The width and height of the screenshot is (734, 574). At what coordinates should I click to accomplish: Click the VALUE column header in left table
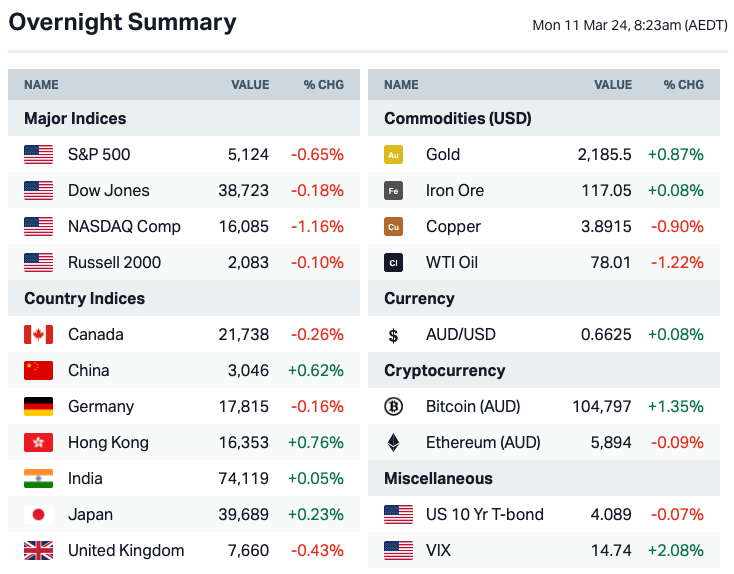pos(250,85)
